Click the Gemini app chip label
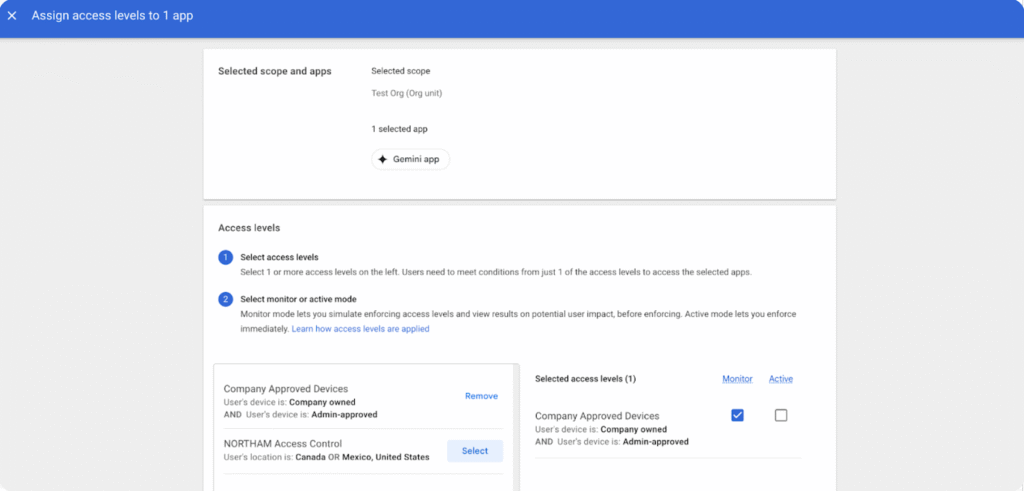1024x491 pixels. tap(416, 159)
